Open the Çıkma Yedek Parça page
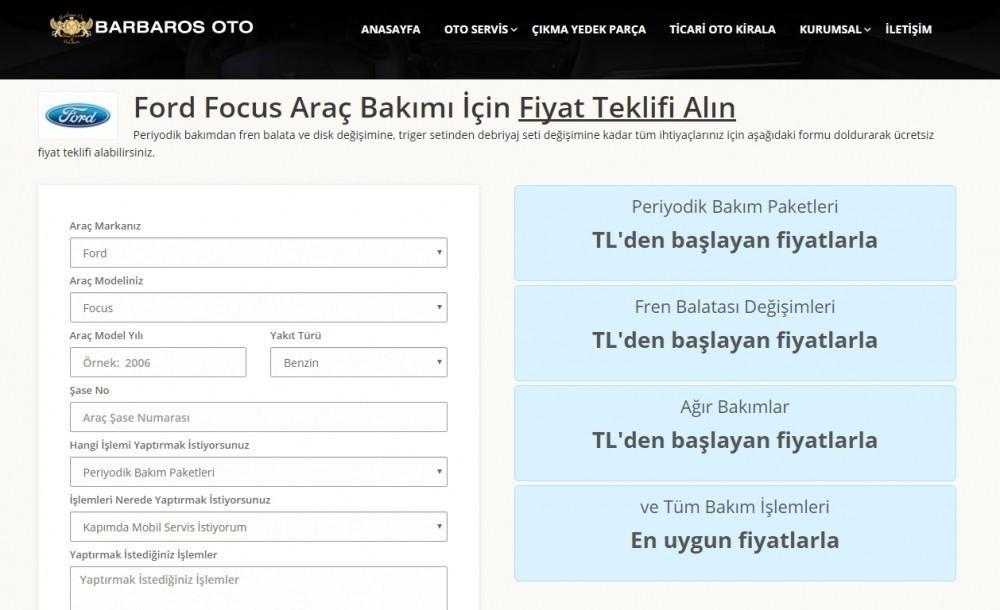The height and width of the screenshot is (610, 1000). 589,29
